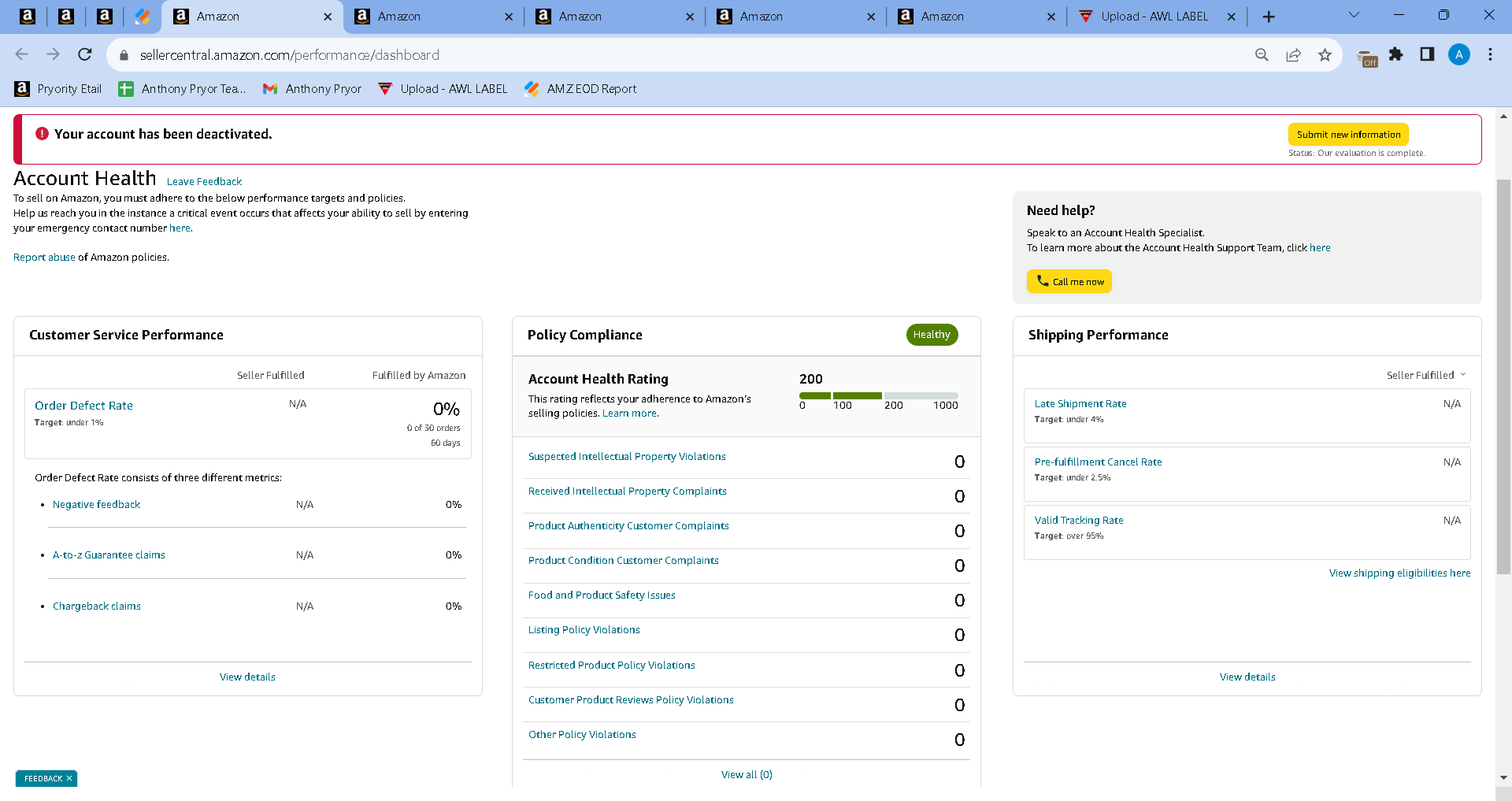The height and width of the screenshot is (801, 1512).
Task: Open Suspected Intellectual Property Violations
Action: (627, 457)
